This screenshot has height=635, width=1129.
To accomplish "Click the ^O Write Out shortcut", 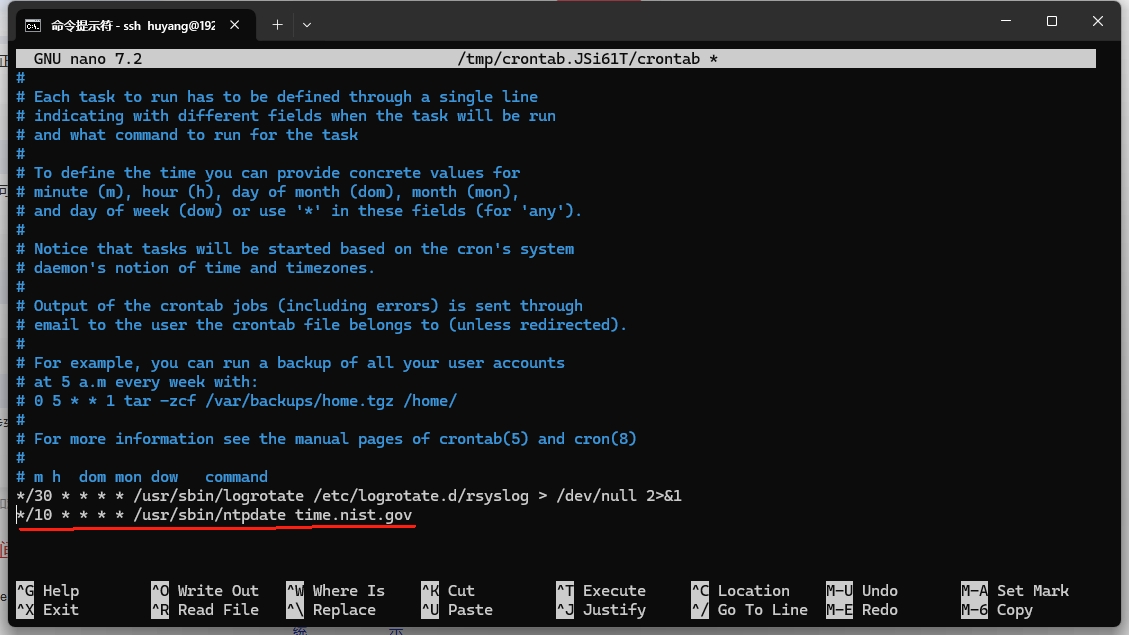I will [204, 591].
